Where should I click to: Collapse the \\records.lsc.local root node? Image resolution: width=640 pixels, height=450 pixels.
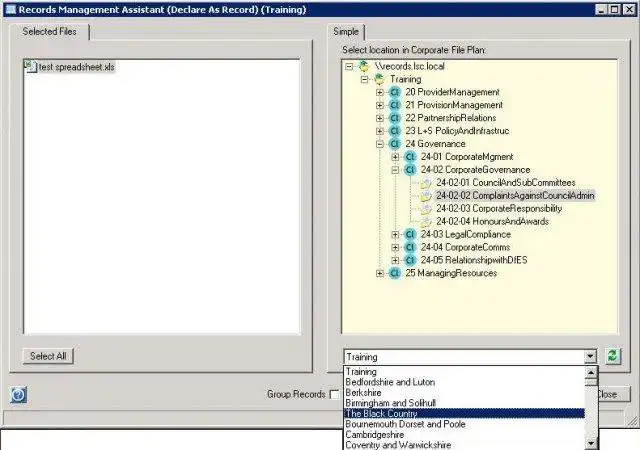pos(349,66)
